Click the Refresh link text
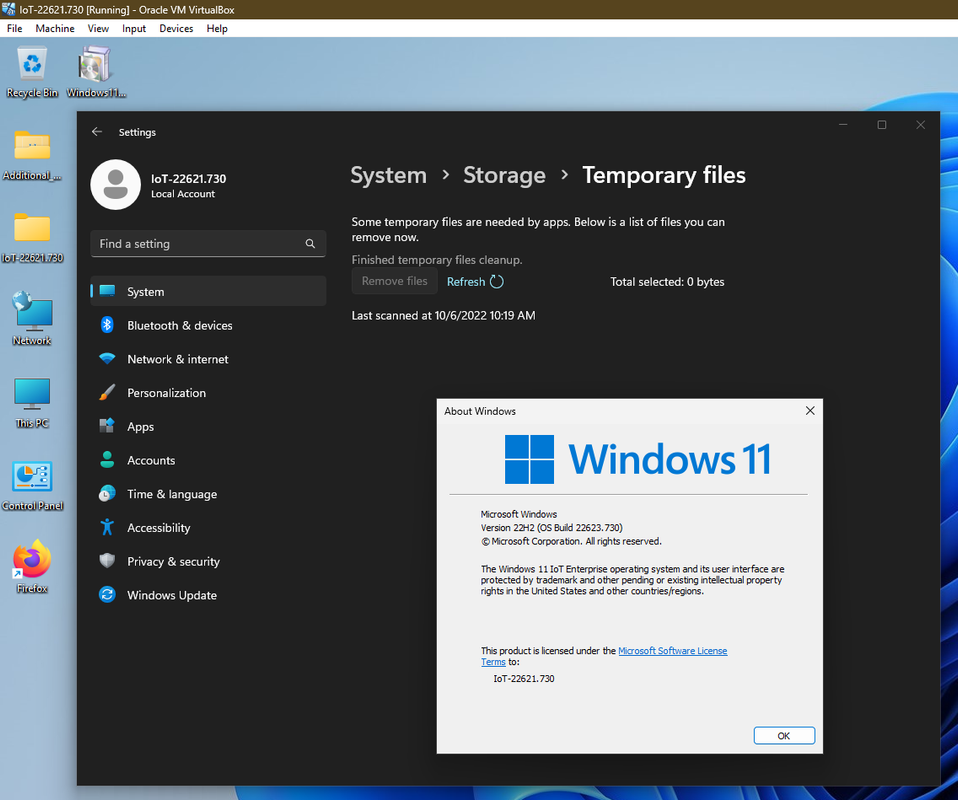Screen dimensions: 958x800 coord(466,282)
